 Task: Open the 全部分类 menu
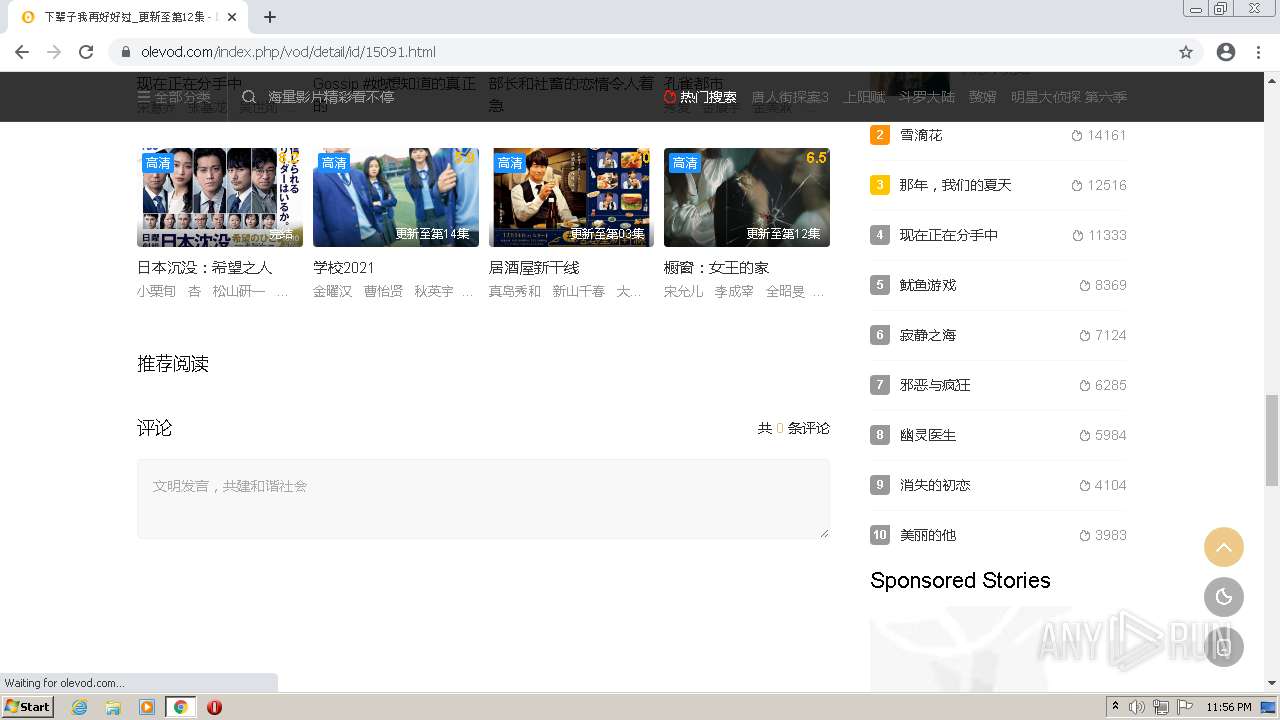click(174, 97)
